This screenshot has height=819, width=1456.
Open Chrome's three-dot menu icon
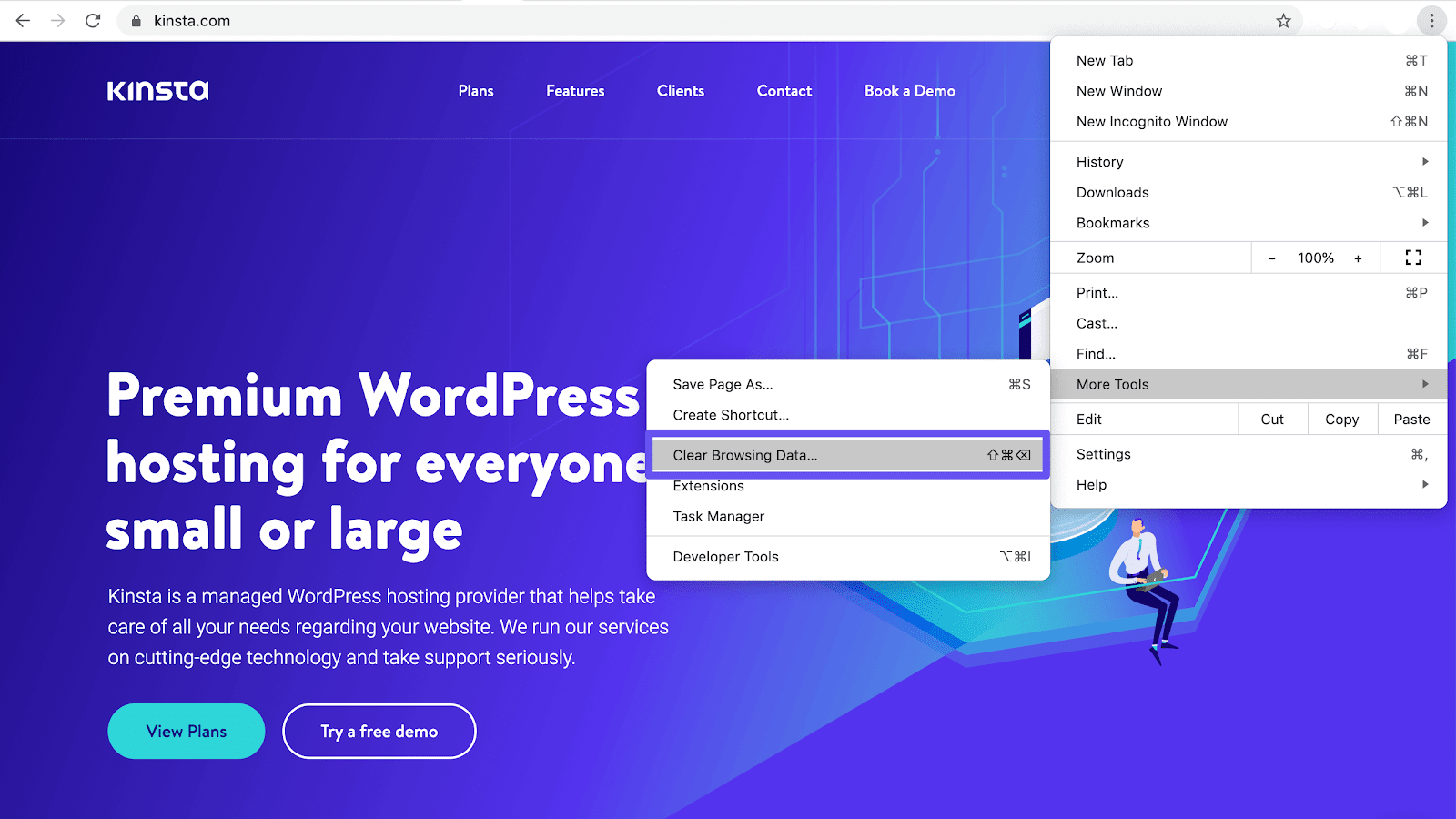[1431, 20]
